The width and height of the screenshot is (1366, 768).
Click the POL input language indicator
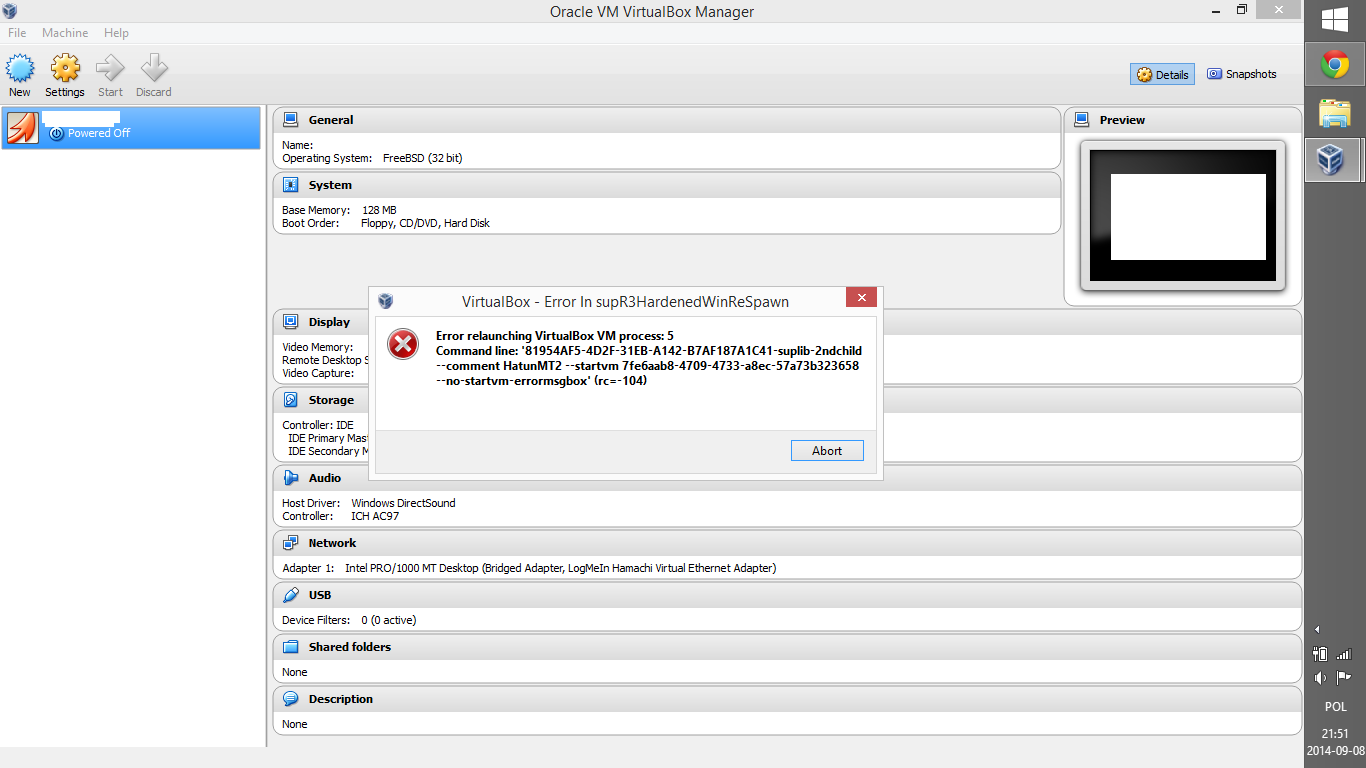pos(1335,706)
